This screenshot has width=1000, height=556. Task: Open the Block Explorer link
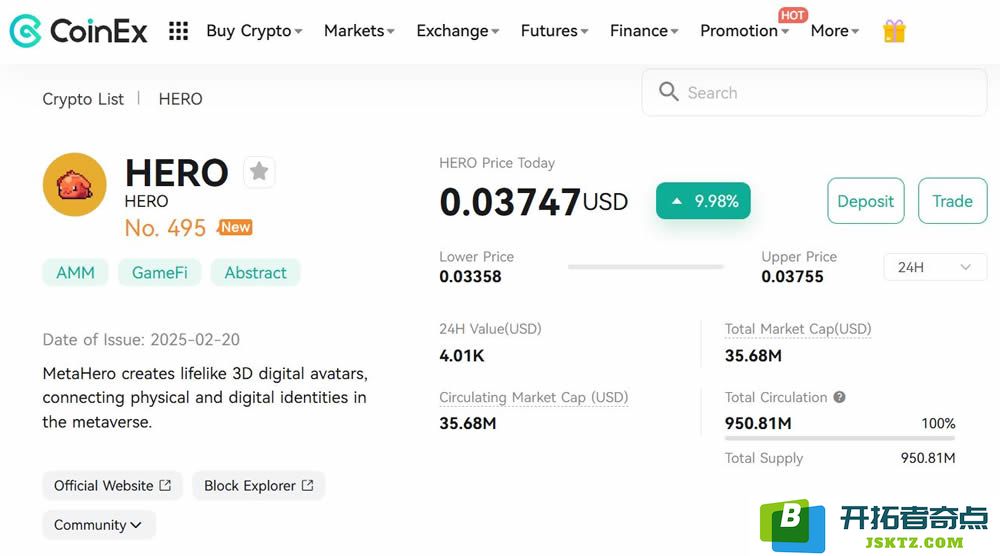pyautogui.click(x=258, y=486)
